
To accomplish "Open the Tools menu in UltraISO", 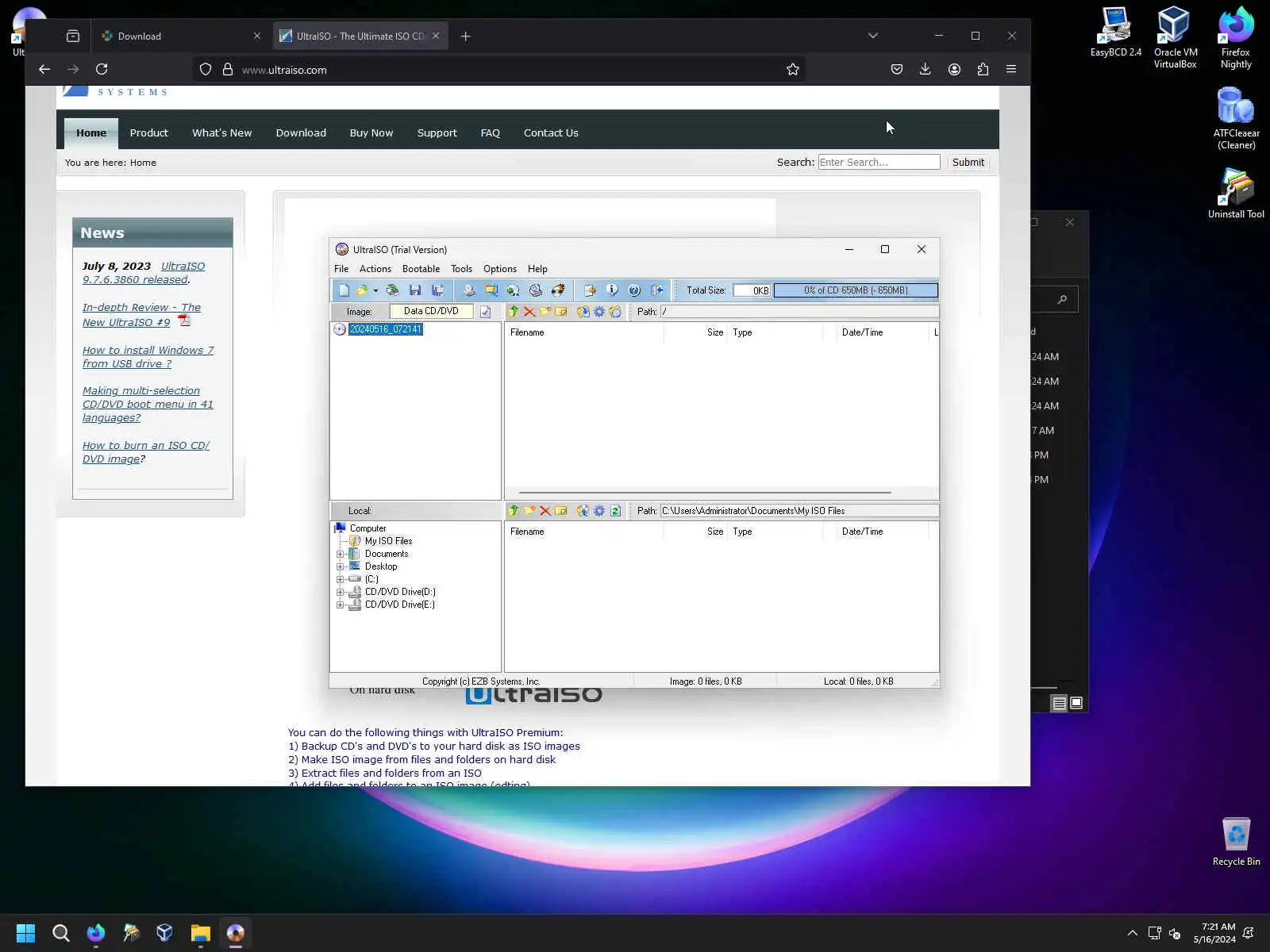I will coord(461,269).
